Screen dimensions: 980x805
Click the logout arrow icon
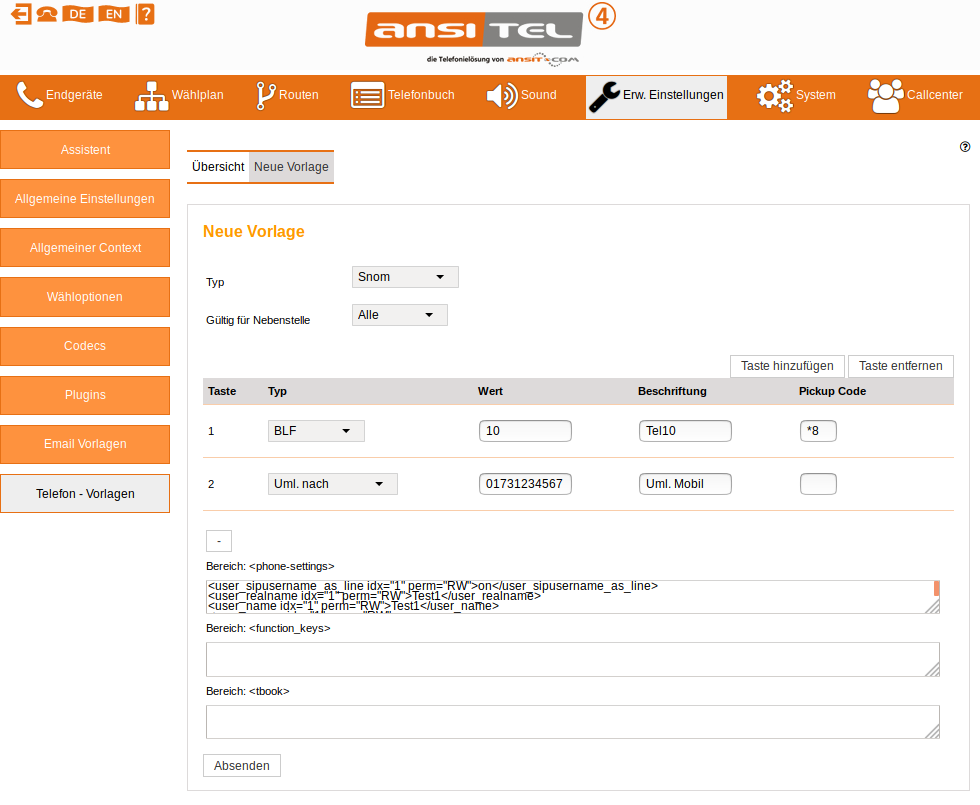tap(20, 14)
